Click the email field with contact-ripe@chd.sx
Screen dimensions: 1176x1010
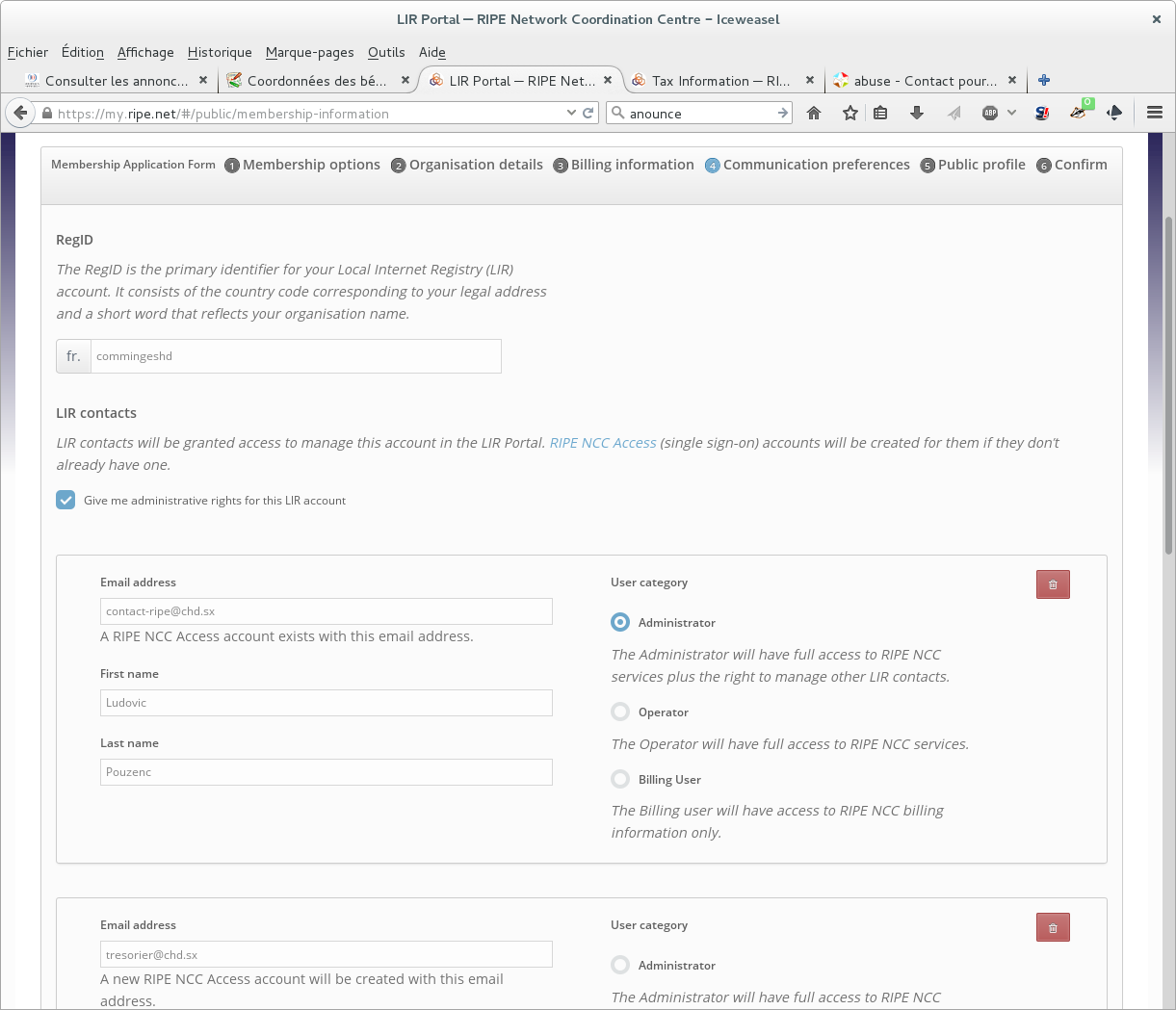[327, 611]
